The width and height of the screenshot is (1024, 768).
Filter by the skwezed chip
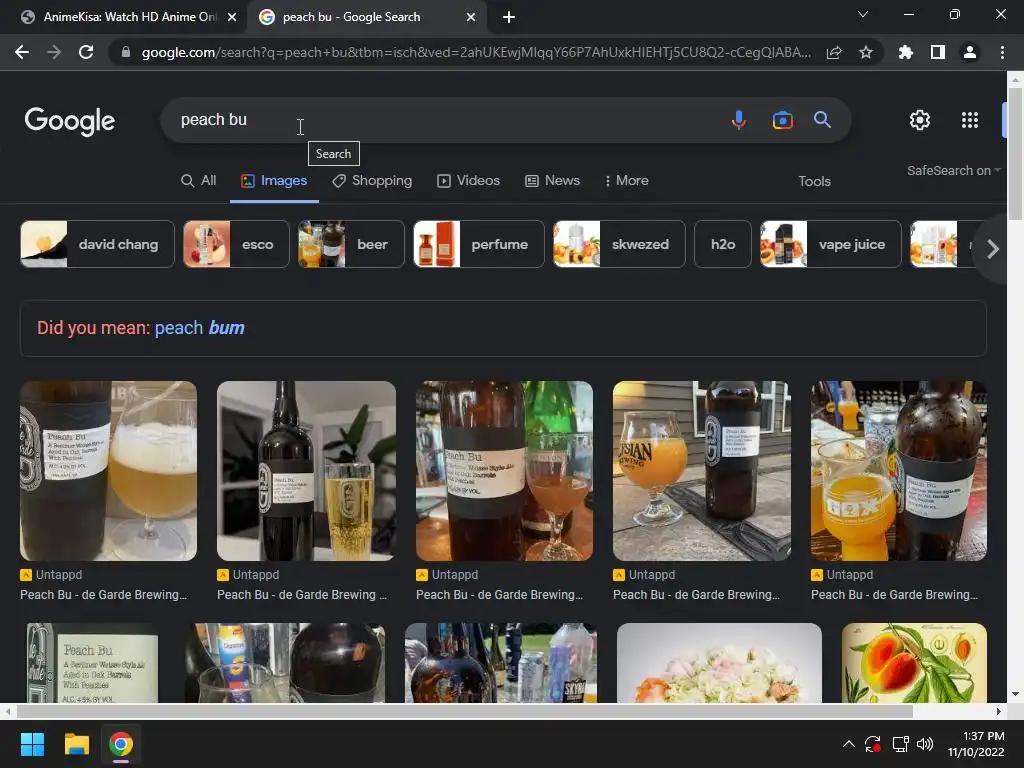(x=619, y=244)
